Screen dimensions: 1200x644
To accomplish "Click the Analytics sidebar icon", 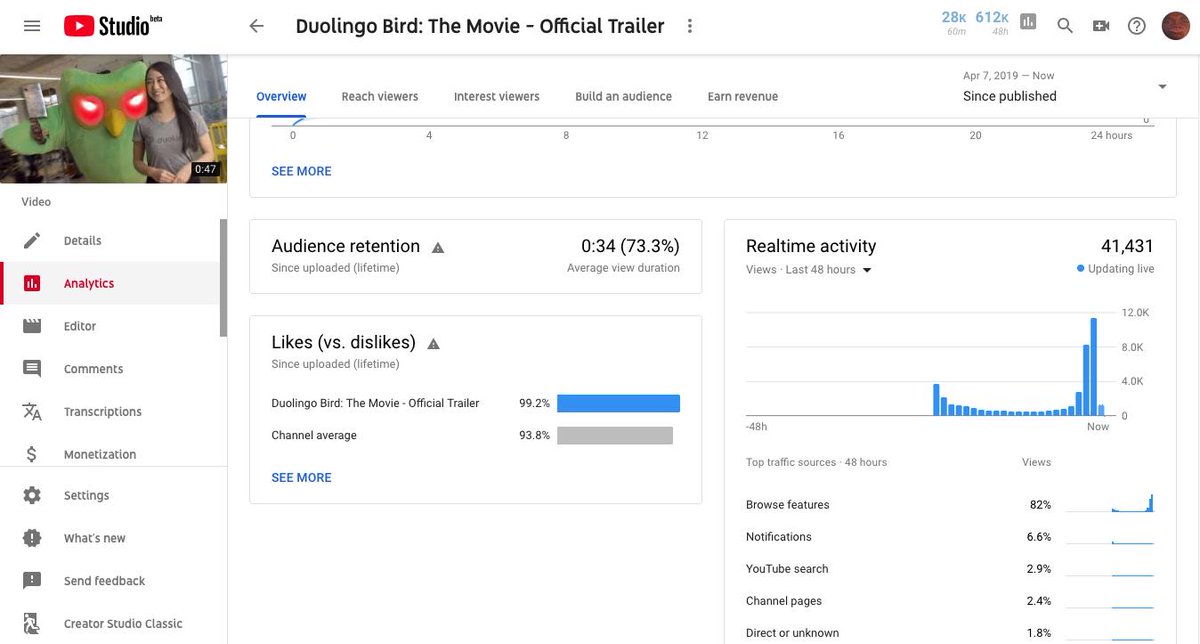I will 32,283.
